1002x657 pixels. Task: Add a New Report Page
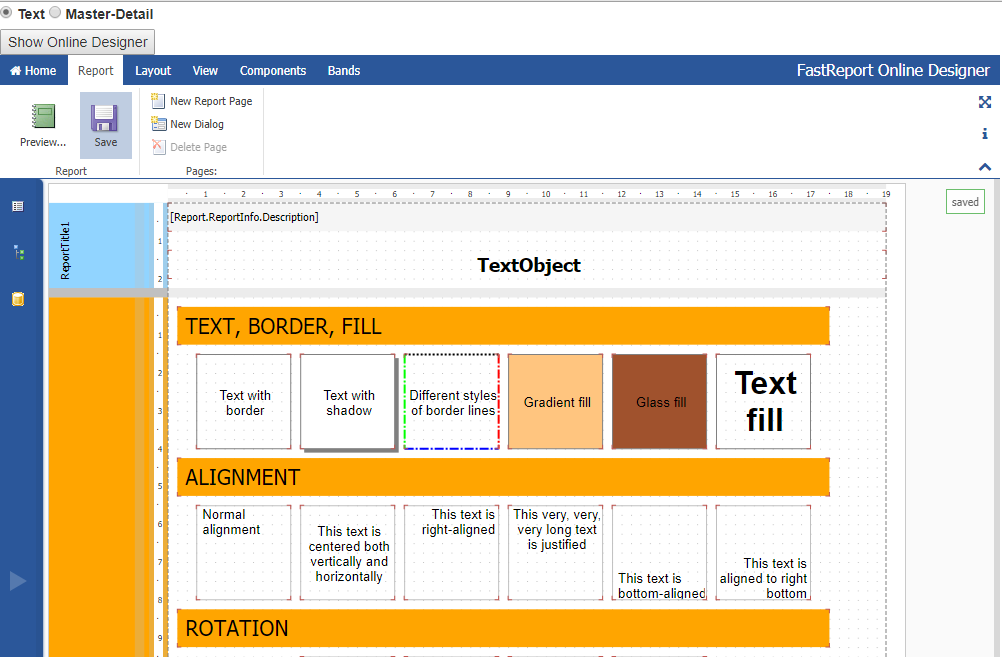202,101
